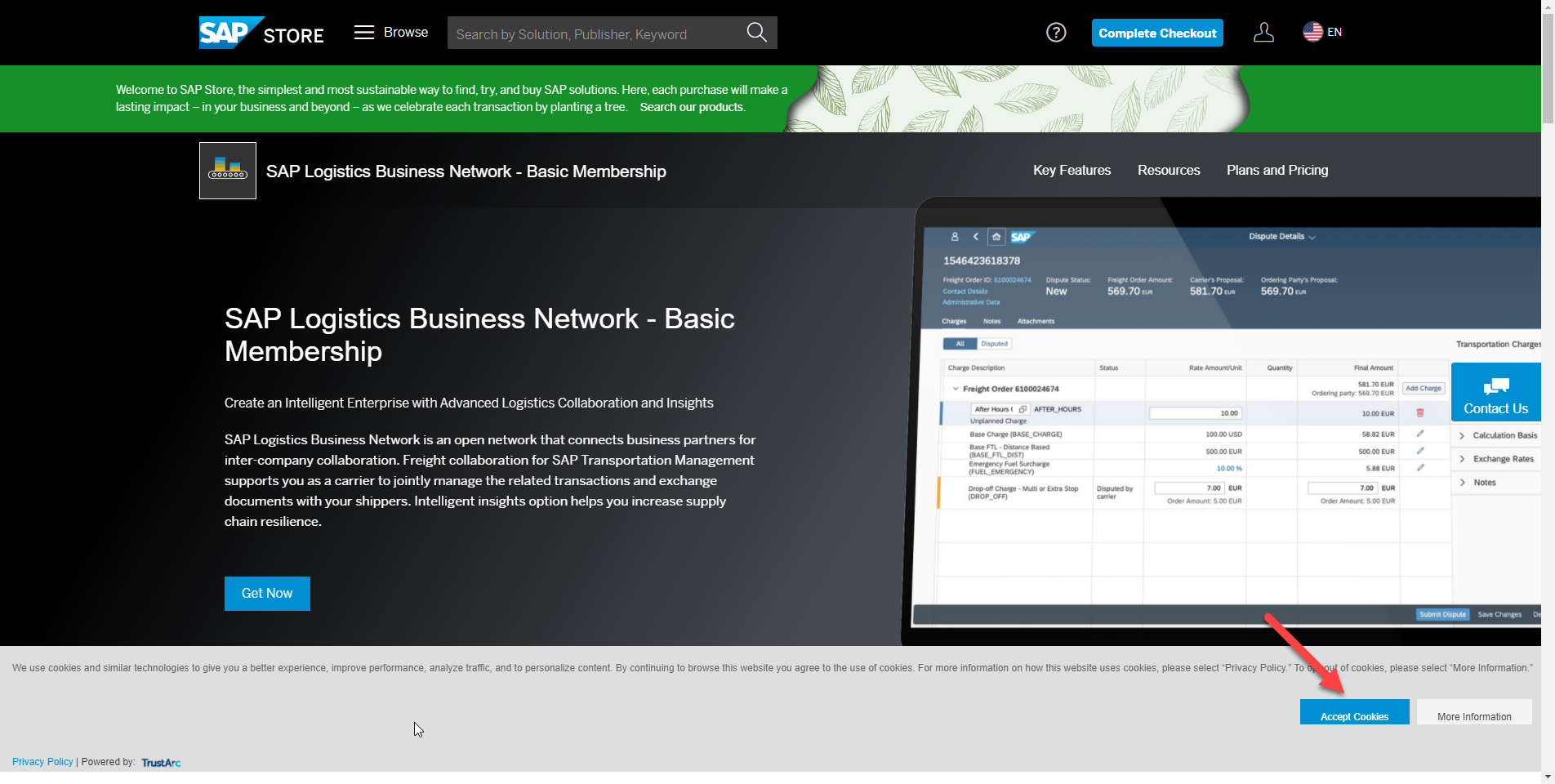Click the user icon in the preview header

(955, 237)
